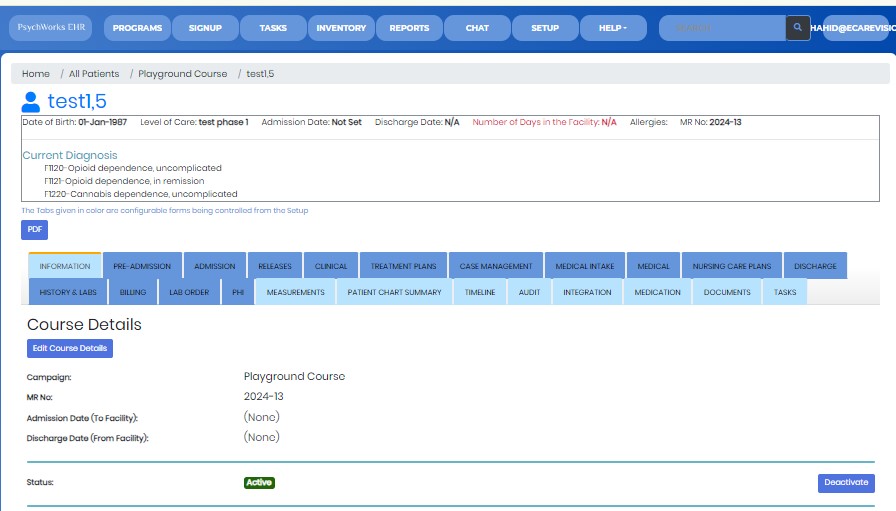896x511 pixels.
Task: Open the Chat menu item
Action: tap(477, 28)
